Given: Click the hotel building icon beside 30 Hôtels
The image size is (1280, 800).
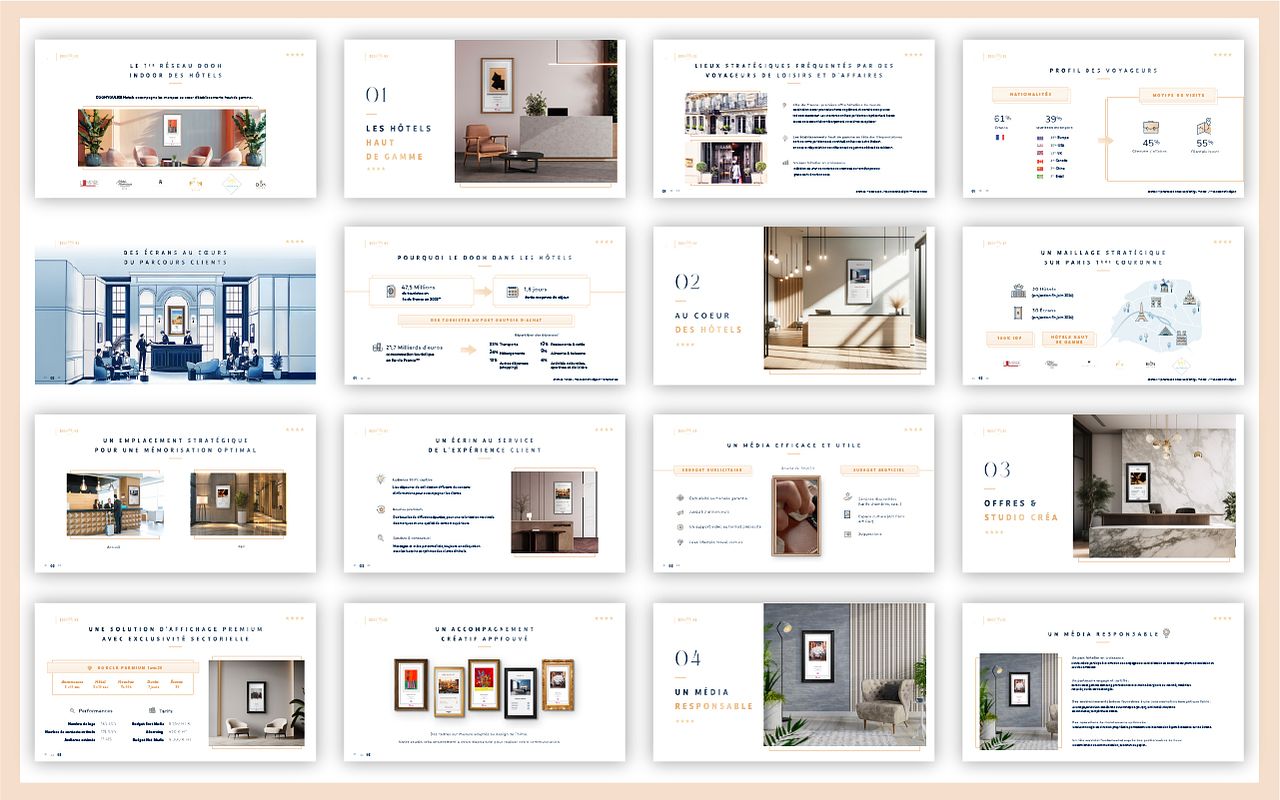Looking at the screenshot, I should coord(1020,291).
